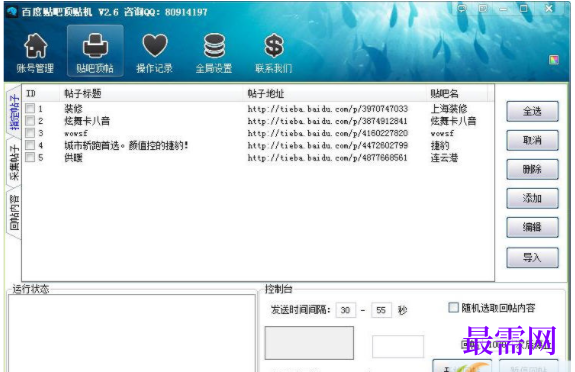
Task: Sort by 帖子标题 column header
Action: coord(151,94)
